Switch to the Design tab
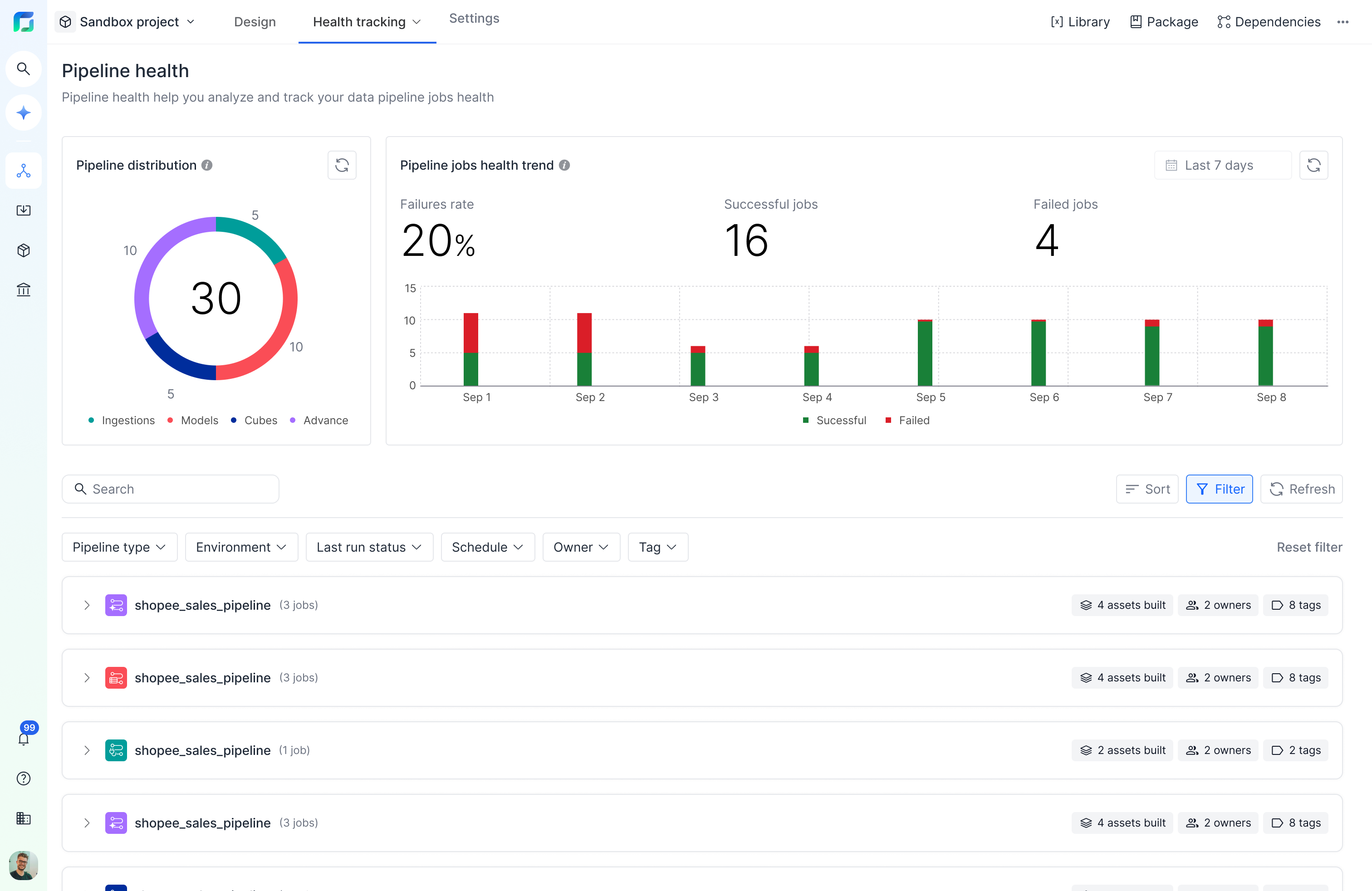 (x=255, y=22)
